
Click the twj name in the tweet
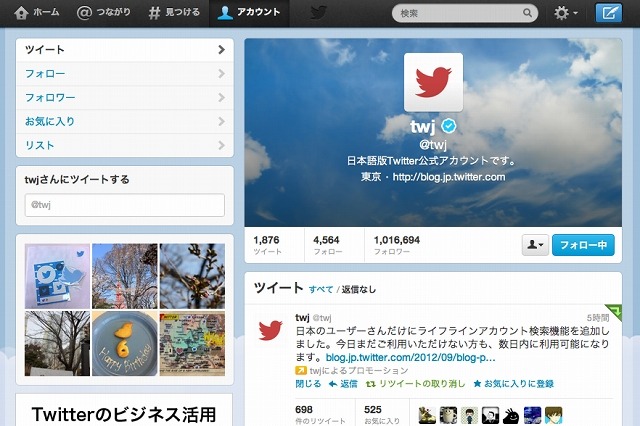coord(302,317)
